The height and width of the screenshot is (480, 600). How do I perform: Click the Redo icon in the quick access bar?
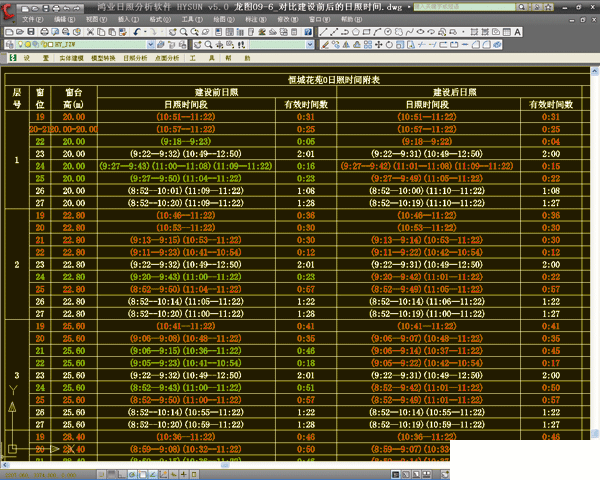(x=77, y=8)
